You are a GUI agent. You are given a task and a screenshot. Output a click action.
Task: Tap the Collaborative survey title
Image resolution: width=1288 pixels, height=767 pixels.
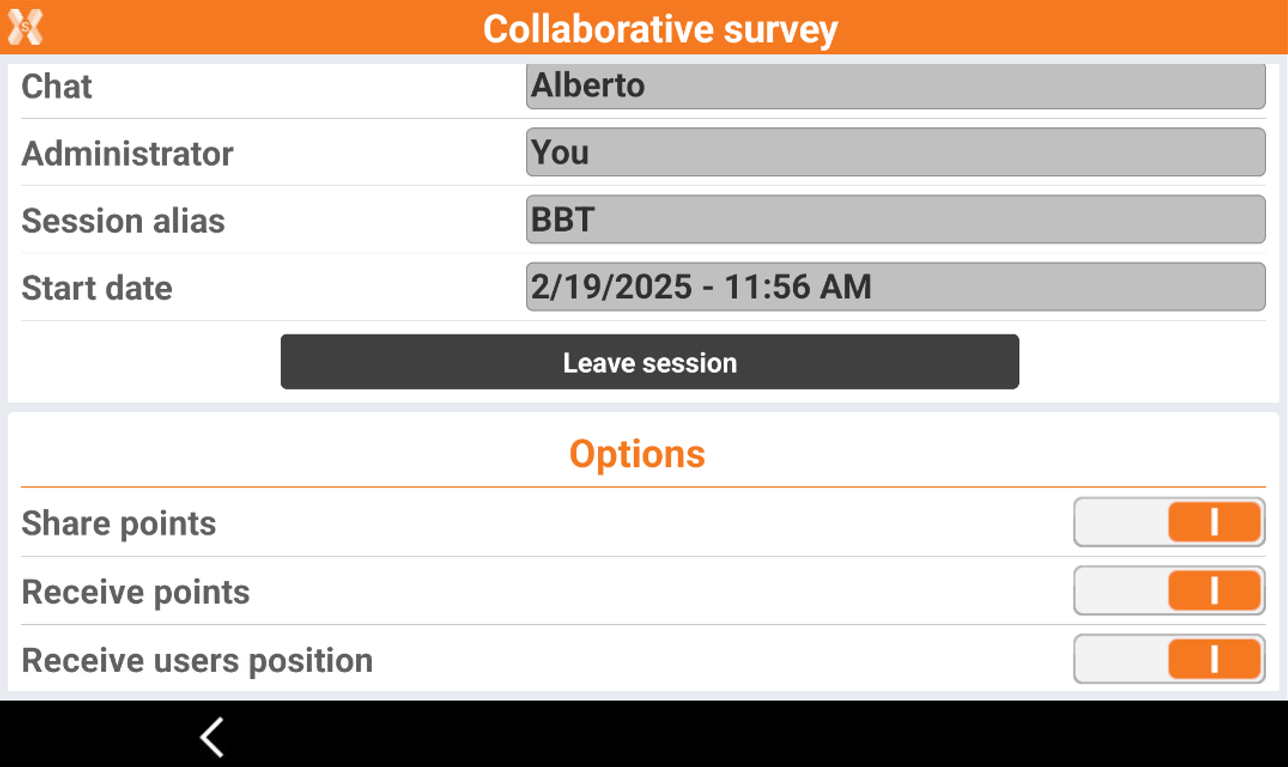660,29
